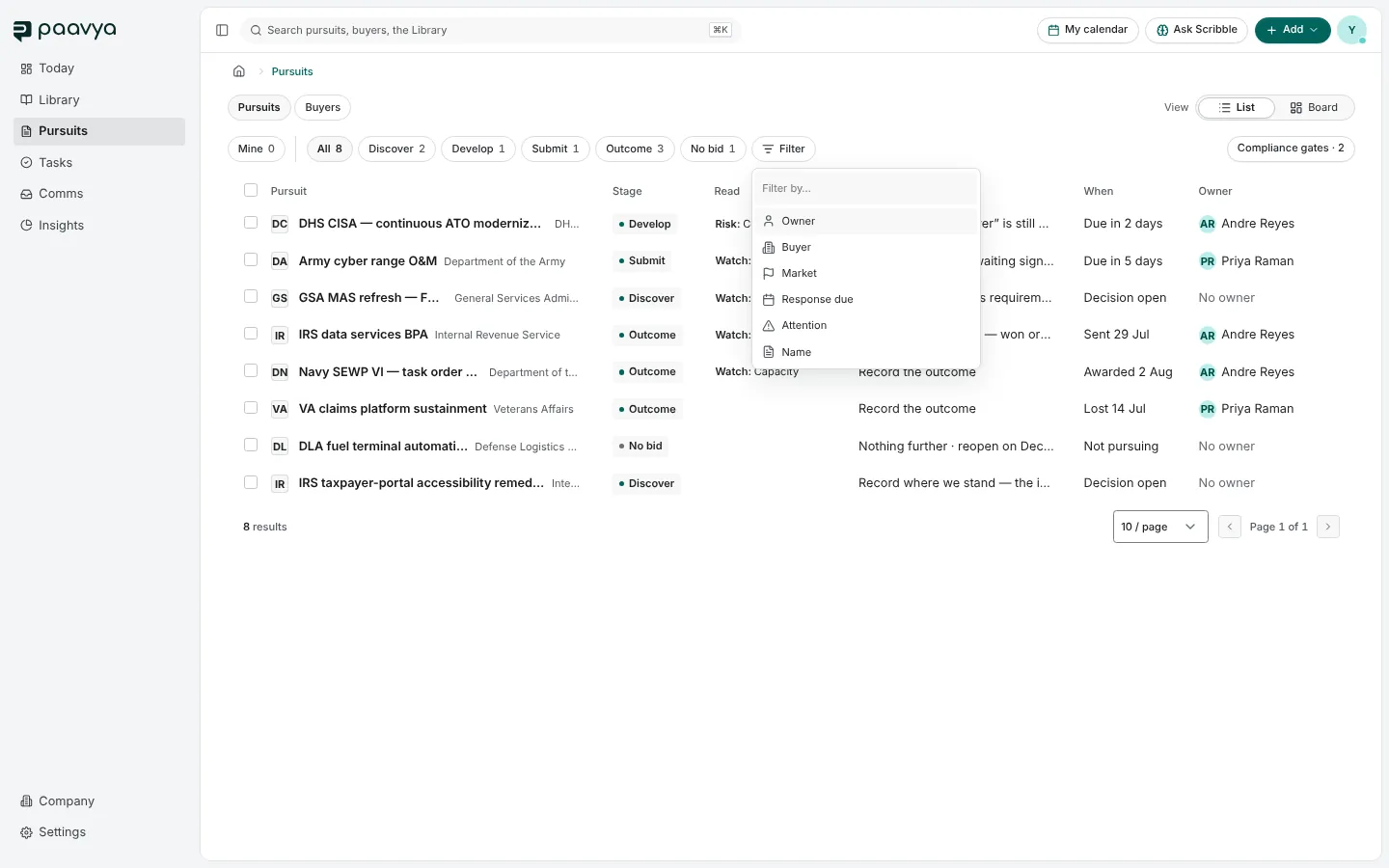Open DHS CISA continuous ATO pursuit
Screen dimensions: 1389x868
click(420, 224)
